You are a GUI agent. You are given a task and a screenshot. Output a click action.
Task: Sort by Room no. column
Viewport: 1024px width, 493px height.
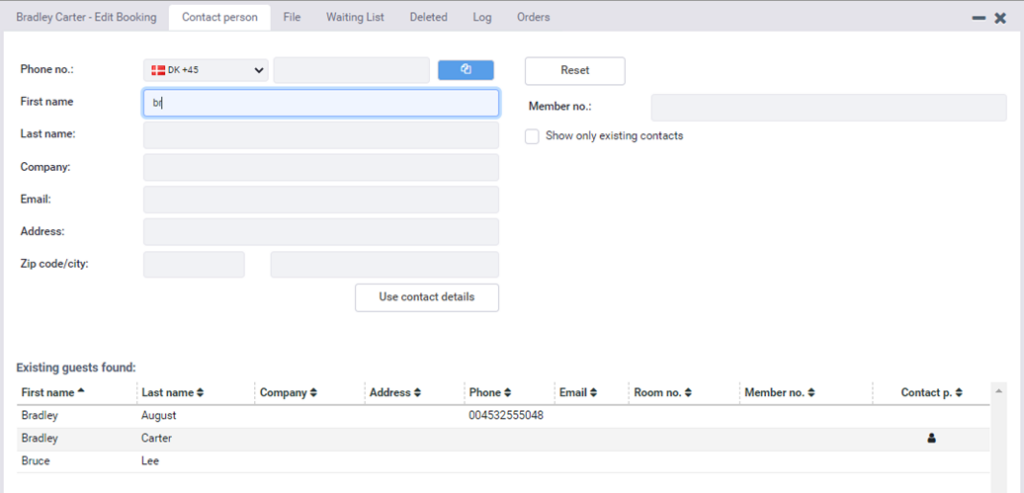tap(662, 392)
